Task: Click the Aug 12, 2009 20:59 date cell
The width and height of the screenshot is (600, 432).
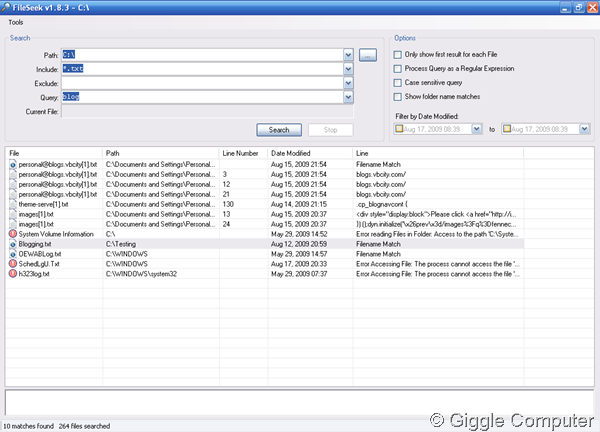Action: click(299, 244)
